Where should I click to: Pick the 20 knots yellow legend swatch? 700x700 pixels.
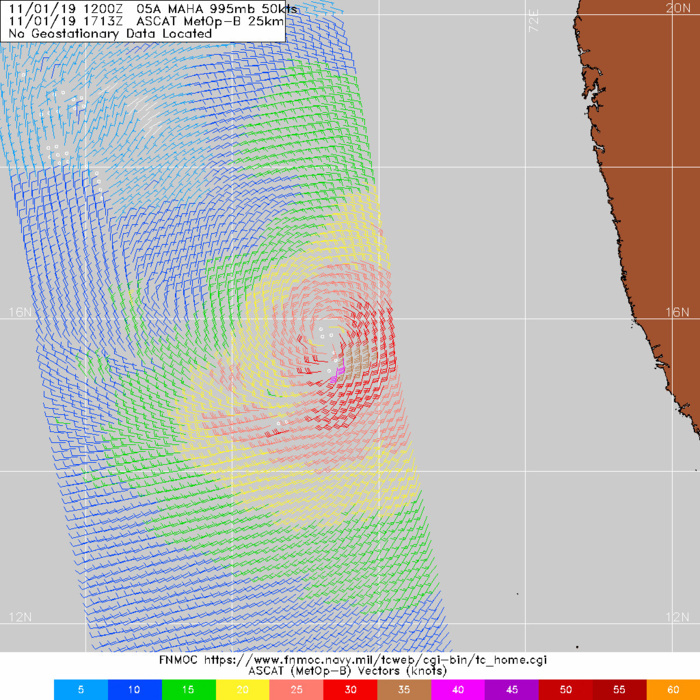click(242, 690)
